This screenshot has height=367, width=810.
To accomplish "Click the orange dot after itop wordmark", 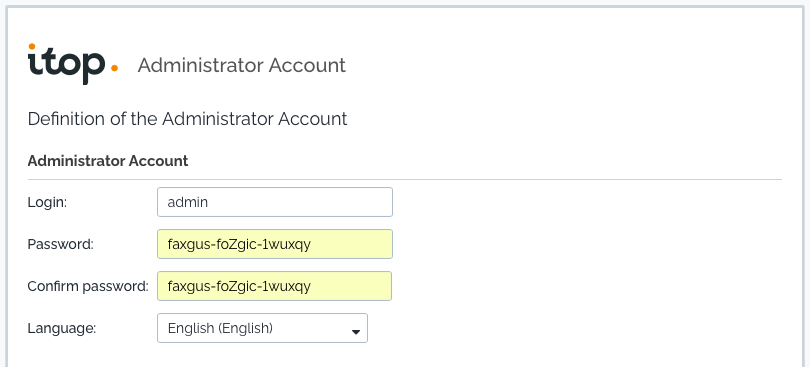I will coord(114,68).
